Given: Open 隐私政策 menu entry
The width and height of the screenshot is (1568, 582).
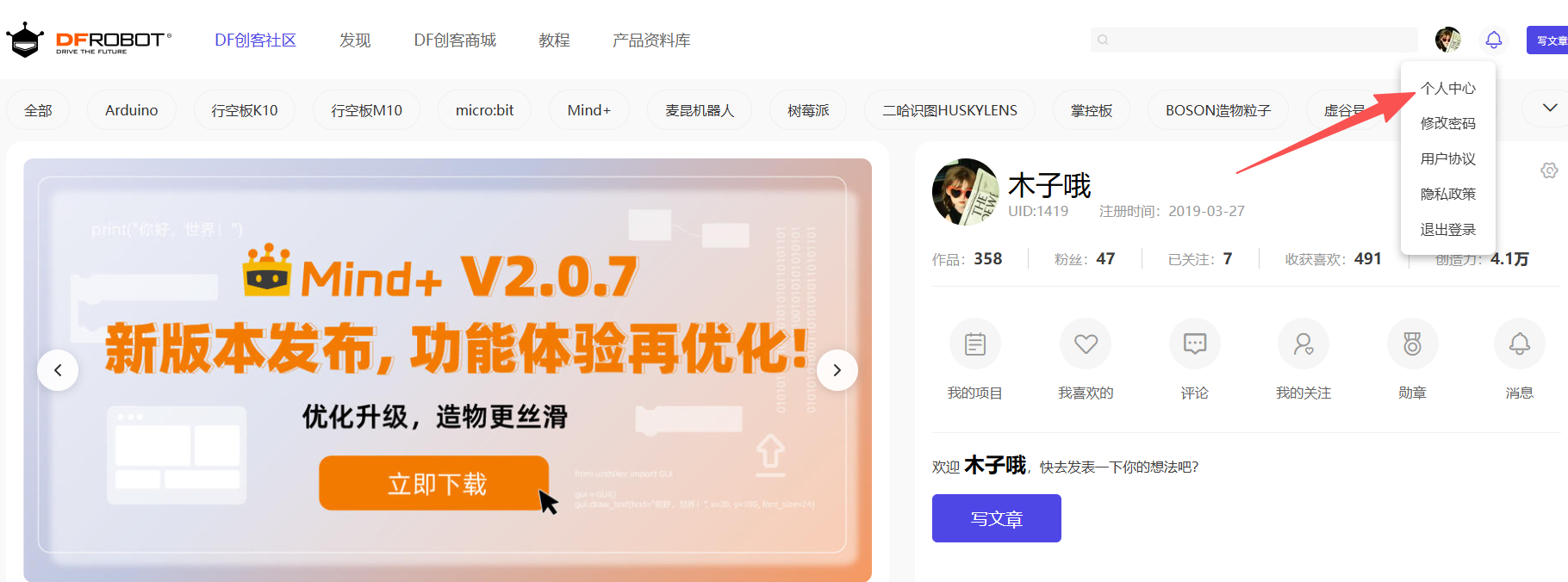Looking at the screenshot, I should (1448, 194).
